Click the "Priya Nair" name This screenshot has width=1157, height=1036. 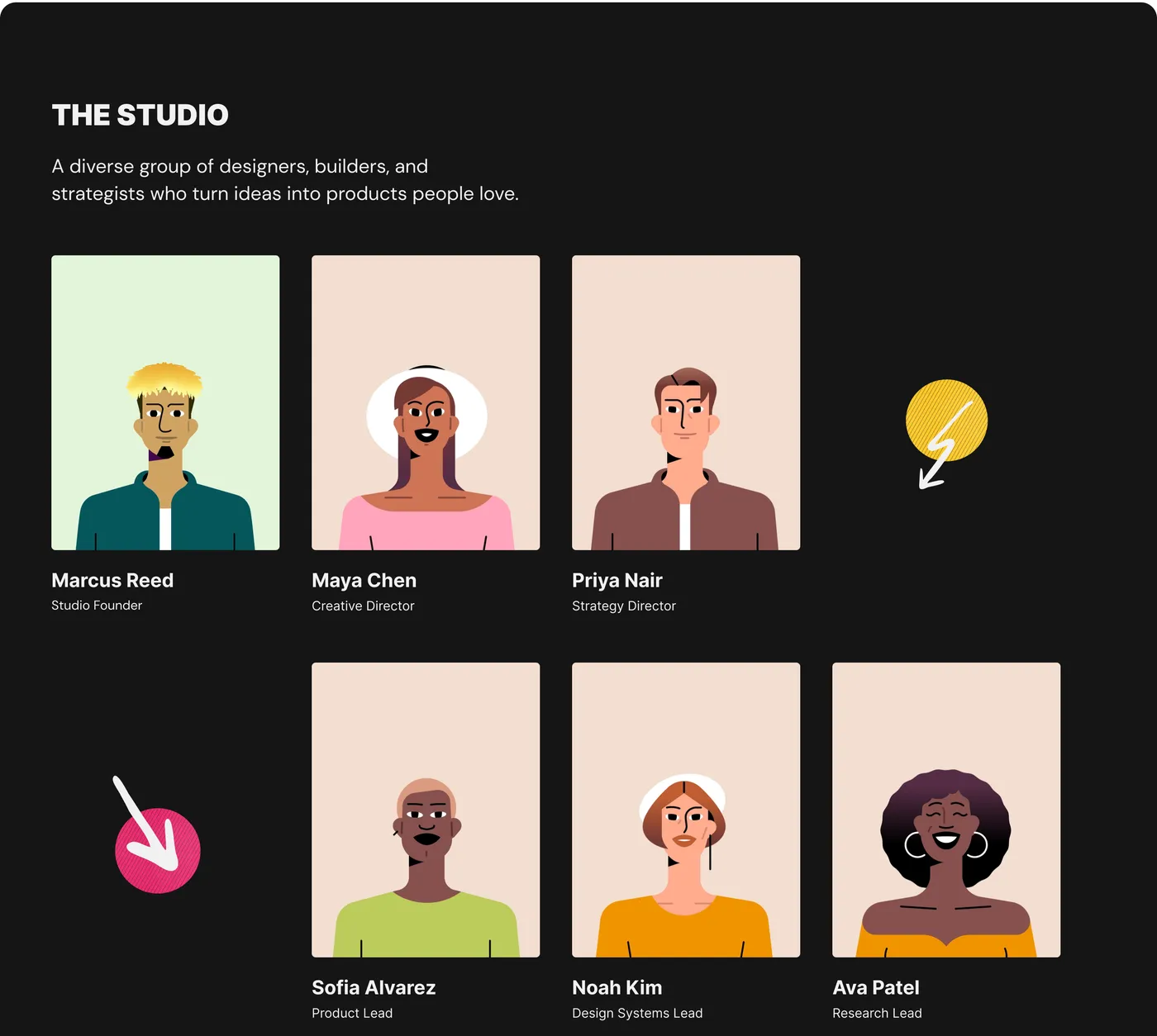coord(617,581)
